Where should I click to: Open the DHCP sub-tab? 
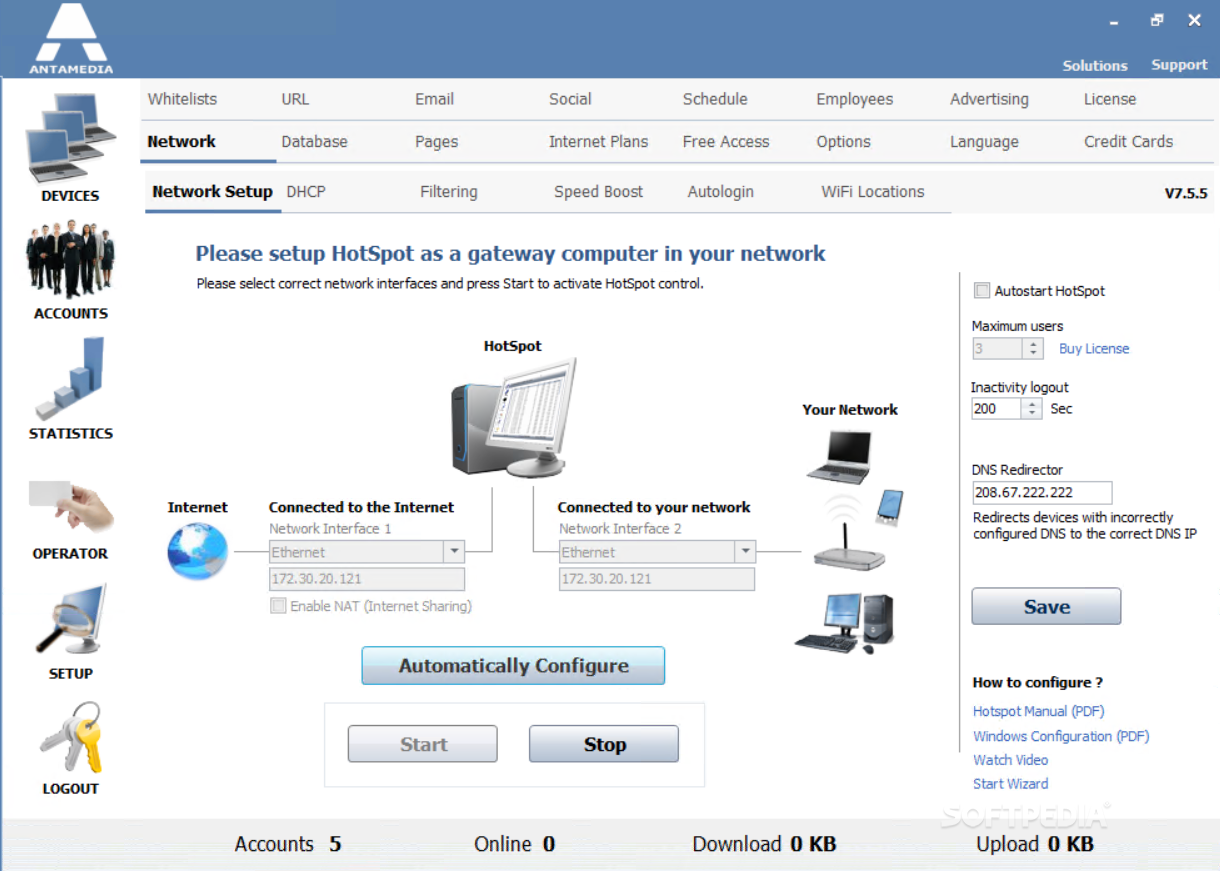[306, 191]
